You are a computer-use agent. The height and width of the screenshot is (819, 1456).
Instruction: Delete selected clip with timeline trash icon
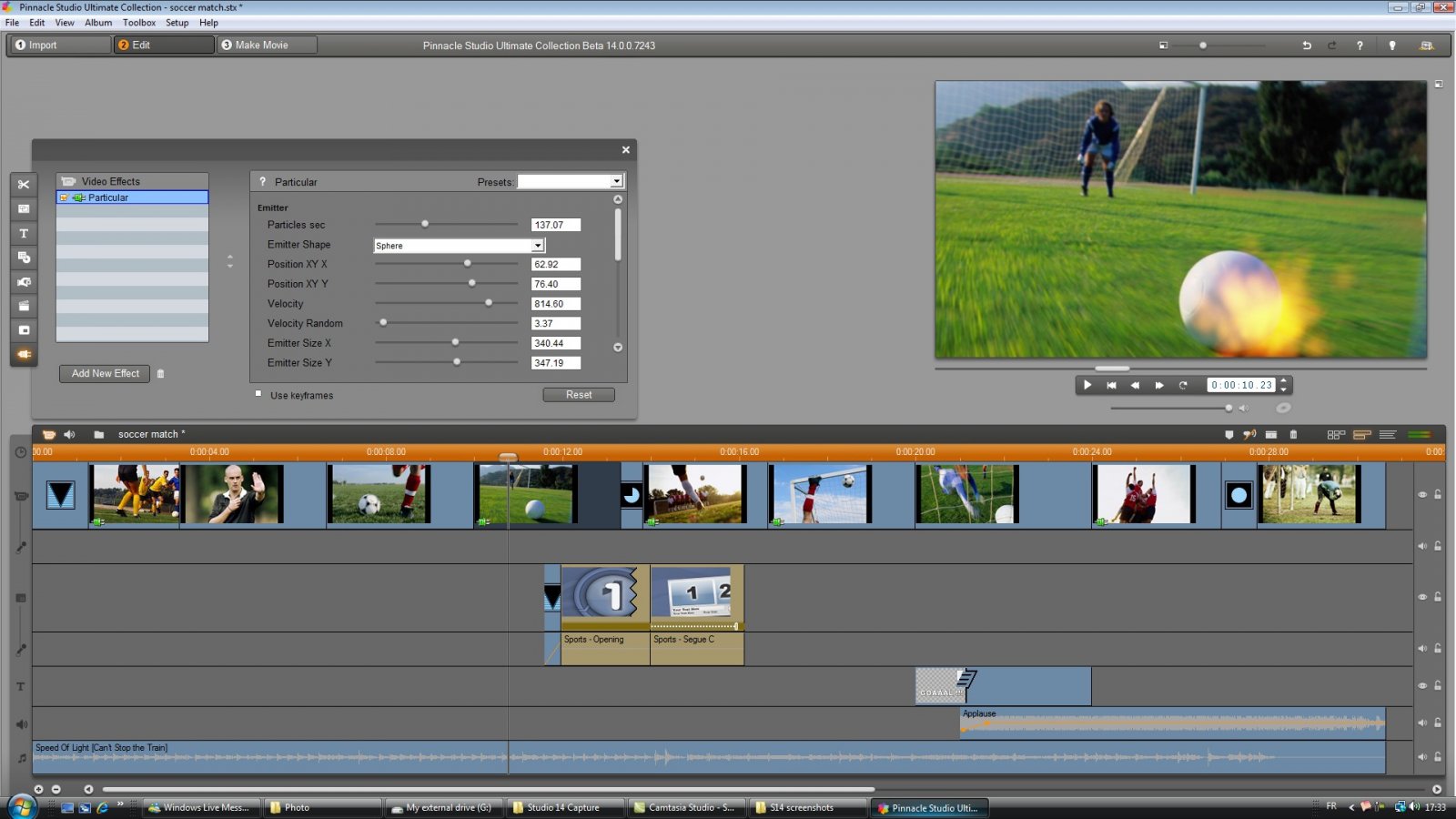point(1293,435)
